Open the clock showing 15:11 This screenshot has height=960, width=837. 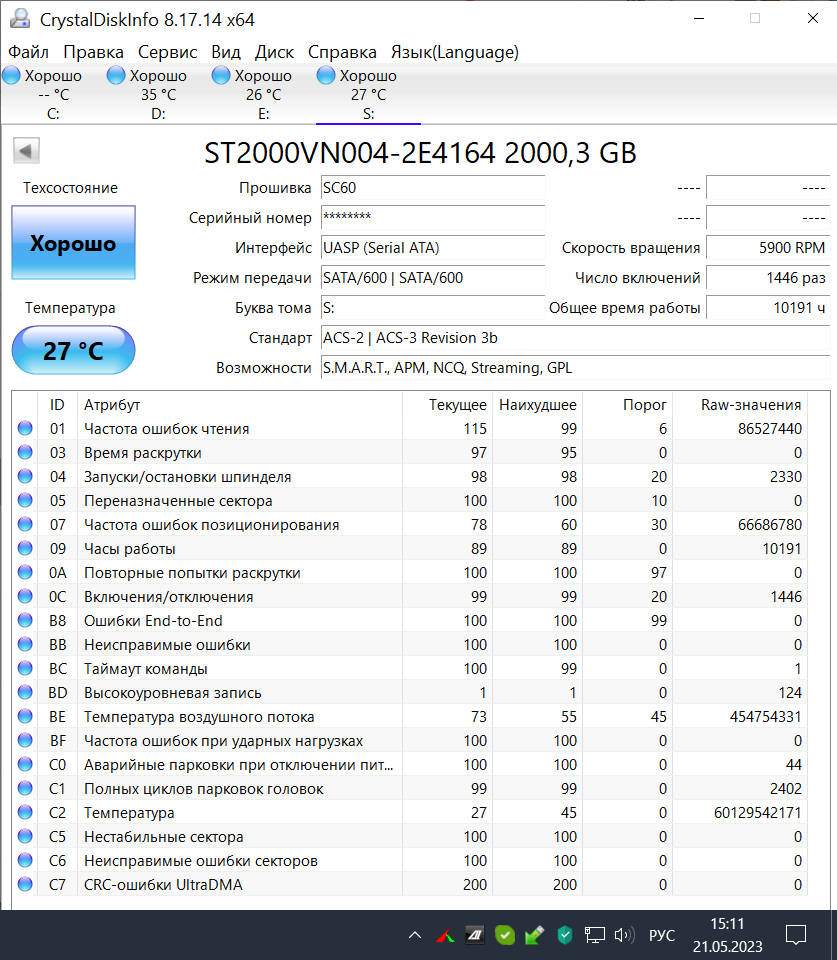tap(727, 935)
